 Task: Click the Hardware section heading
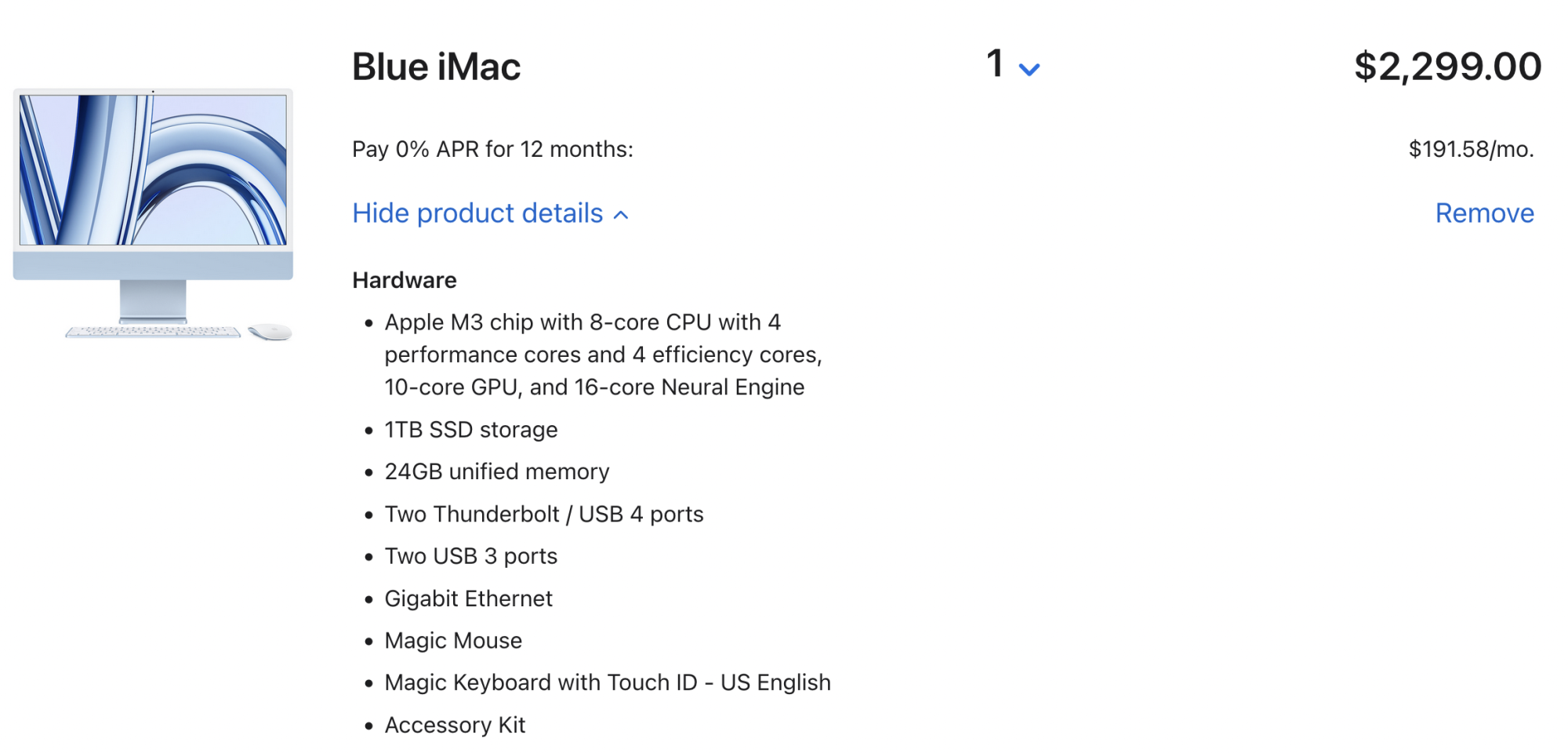[405, 280]
